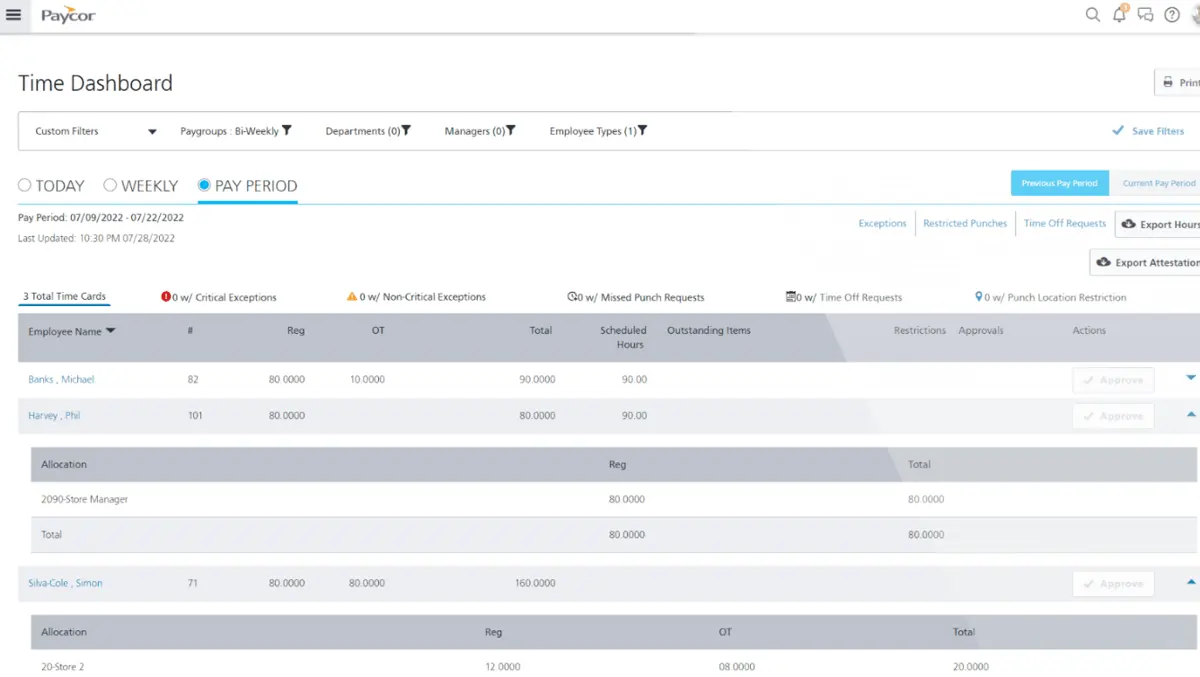The image size is (1200, 677).
Task: Click the 2090-Store Manager allocation
Action: (x=84, y=499)
